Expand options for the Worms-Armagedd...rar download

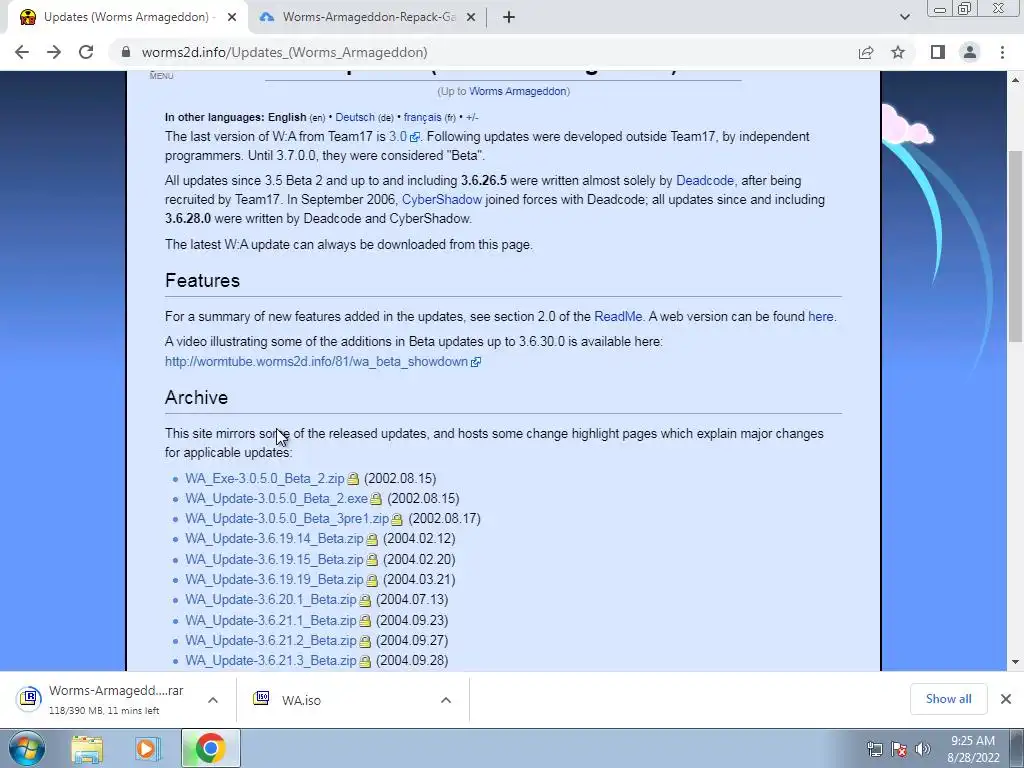coord(213,700)
